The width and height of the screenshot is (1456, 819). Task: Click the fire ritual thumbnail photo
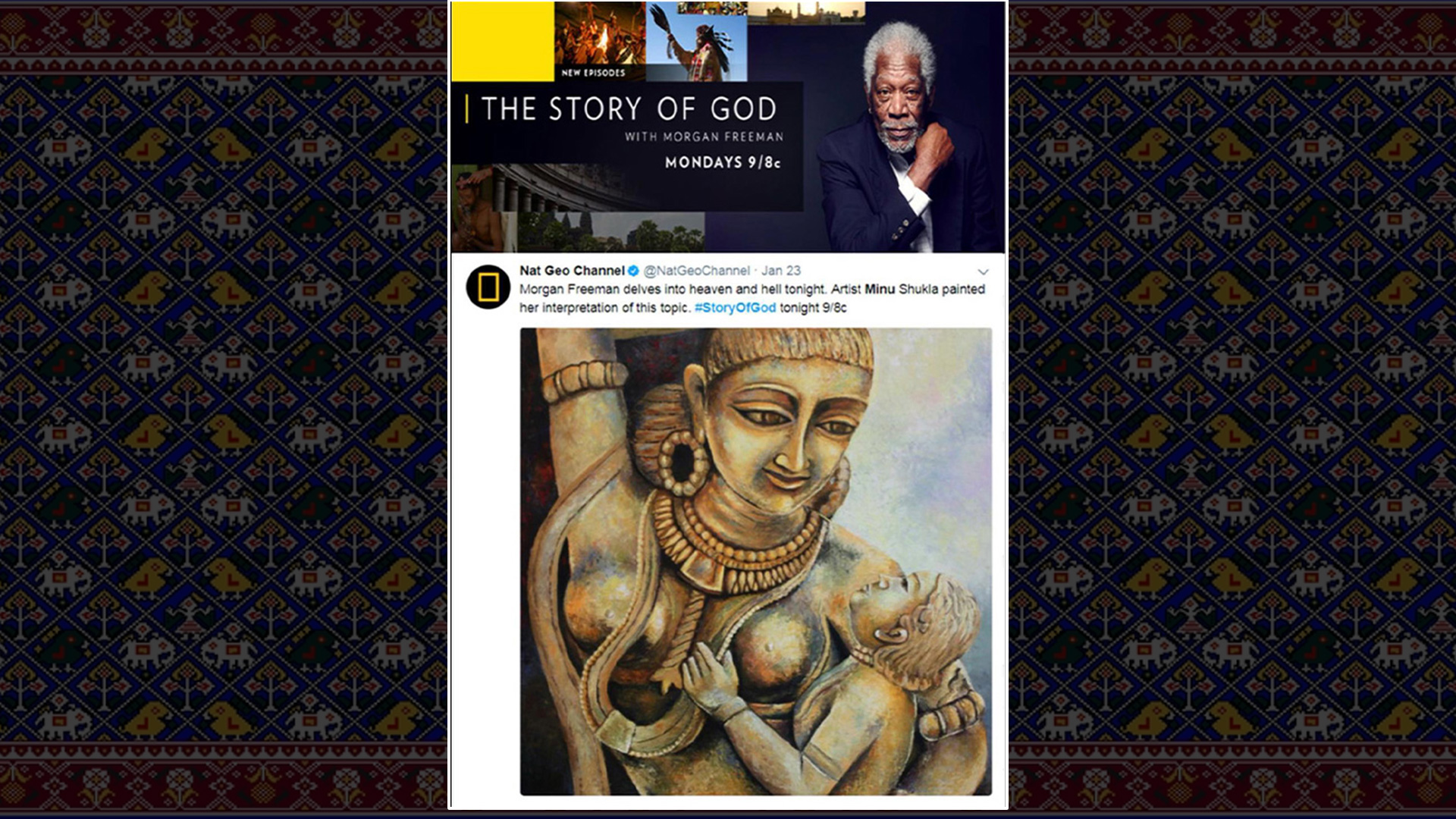tap(600, 34)
